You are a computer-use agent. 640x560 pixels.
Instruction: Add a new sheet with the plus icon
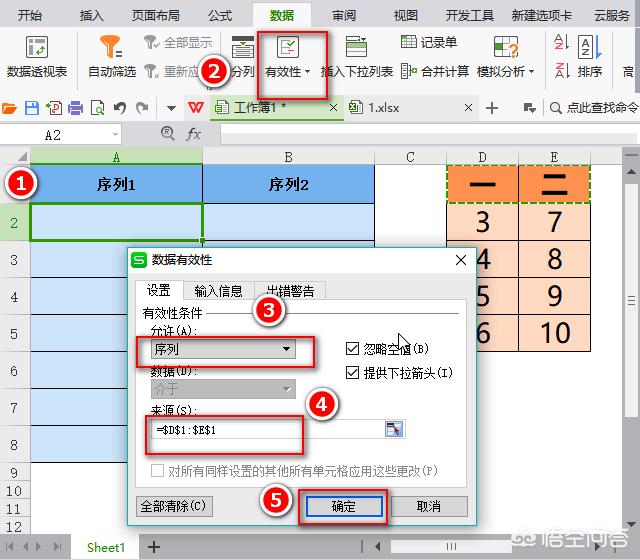tap(153, 547)
